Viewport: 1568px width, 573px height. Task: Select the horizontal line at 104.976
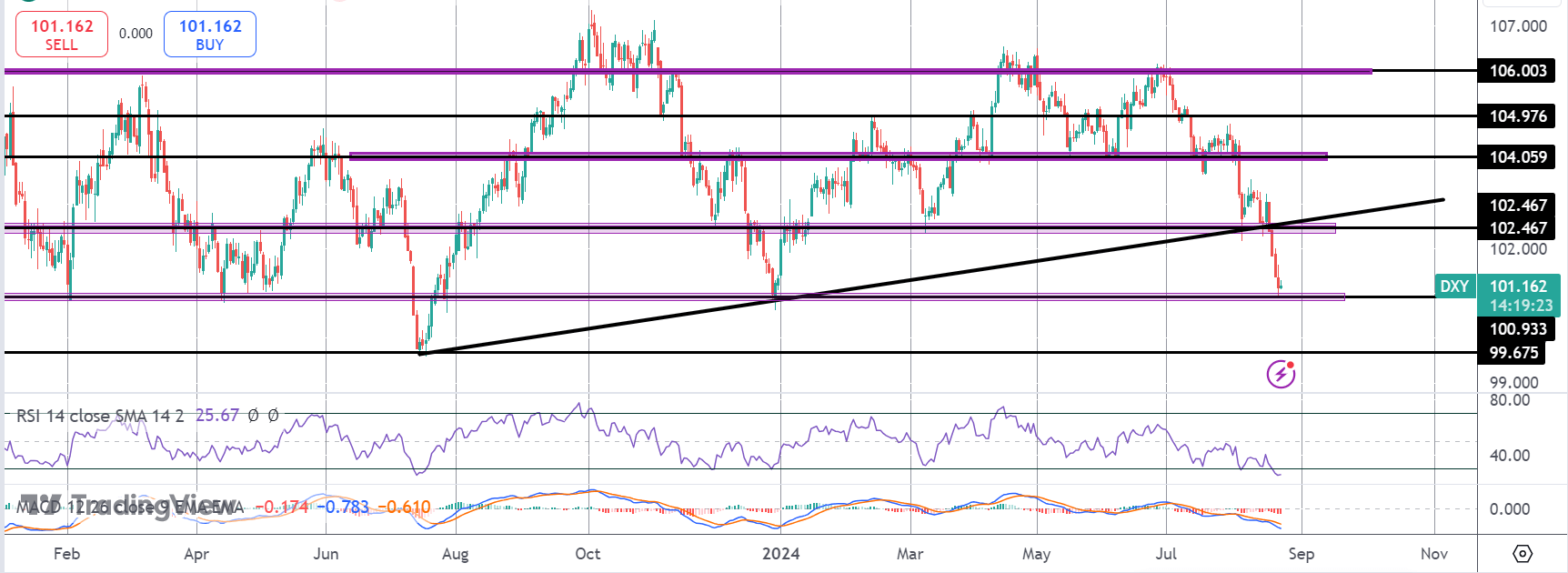tap(739, 116)
